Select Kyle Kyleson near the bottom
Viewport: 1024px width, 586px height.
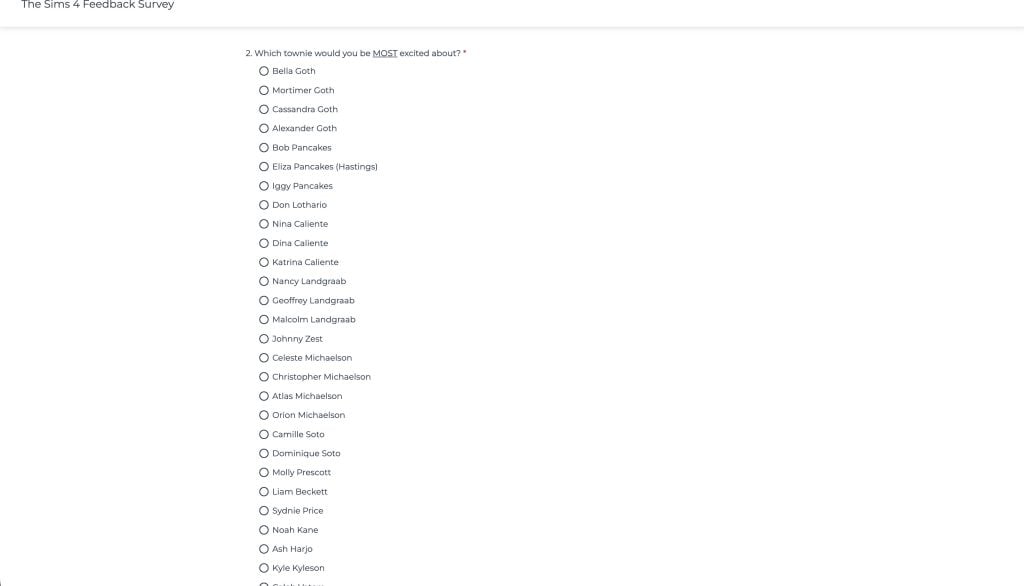(264, 567)
